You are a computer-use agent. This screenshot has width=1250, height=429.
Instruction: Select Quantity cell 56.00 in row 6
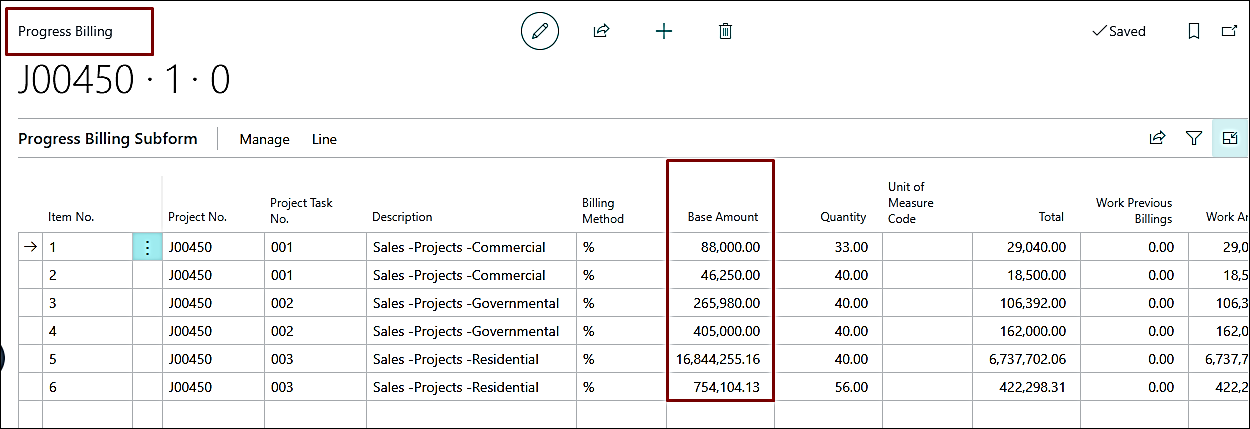tap(828, 387)
